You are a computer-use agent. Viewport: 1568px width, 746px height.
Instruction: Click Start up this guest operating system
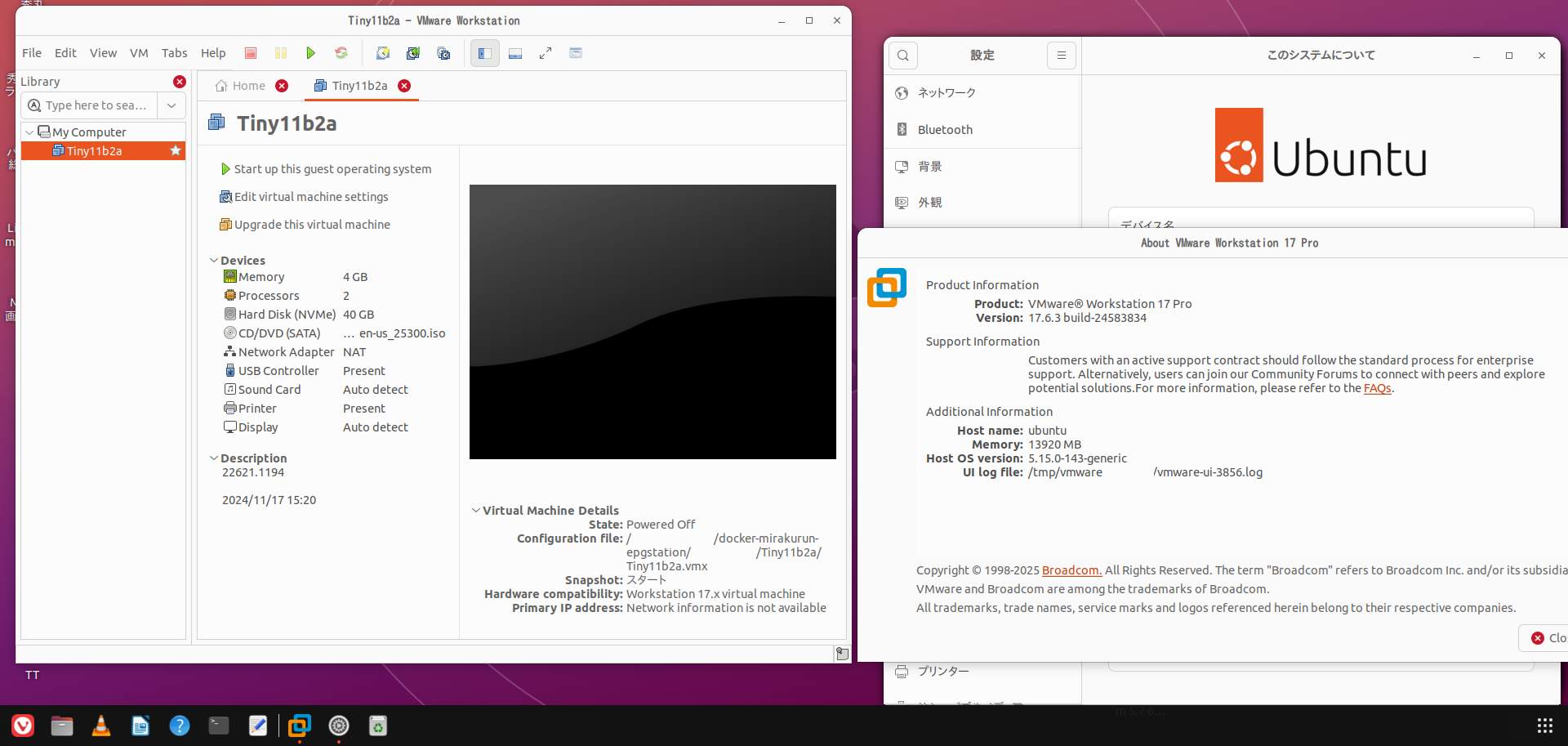(x=326, y=169)
